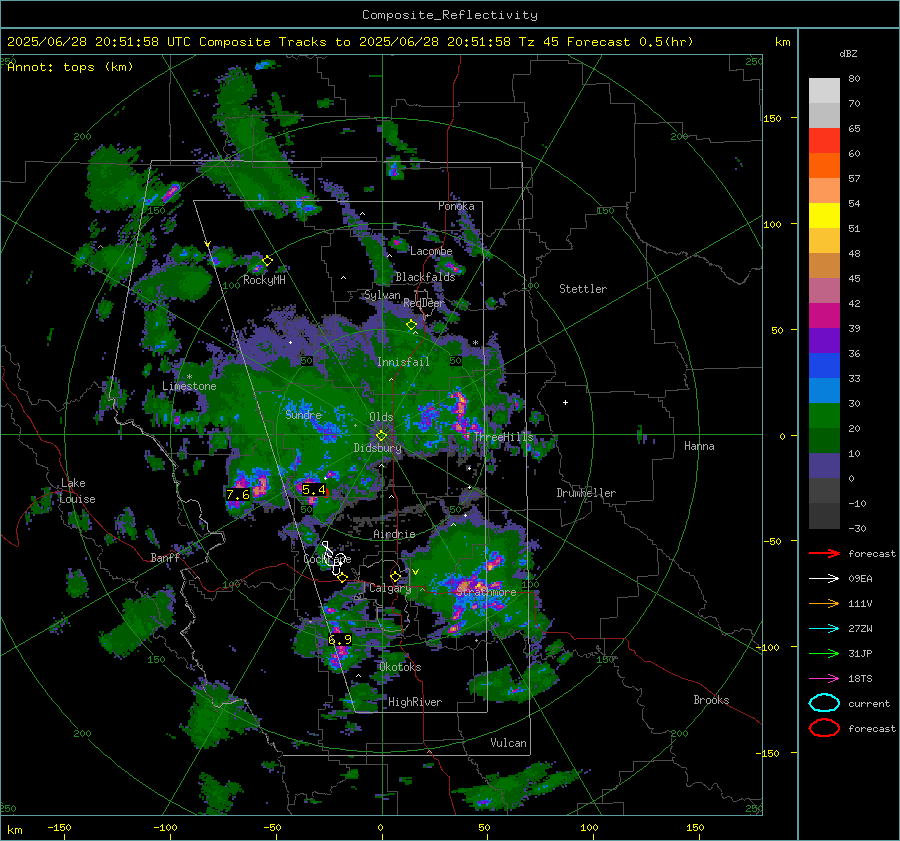The width and height of the screenshot is (900, 841).
Task: Click the red forecast arrow in legend
Action: pyautogui.click(x=824, y=553)
